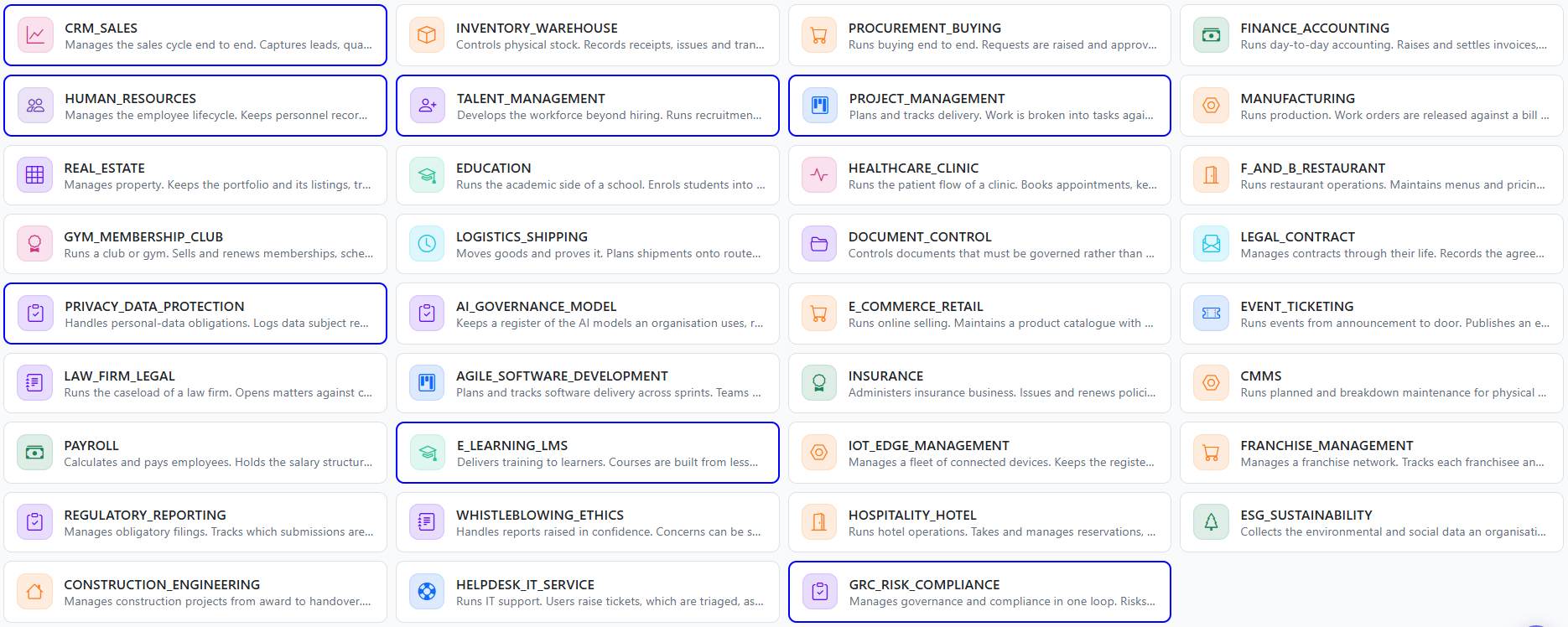The width and height of the screenshot is (1568, 627).
Task: Click the INSURANCE title
Action: coord(886,376)
